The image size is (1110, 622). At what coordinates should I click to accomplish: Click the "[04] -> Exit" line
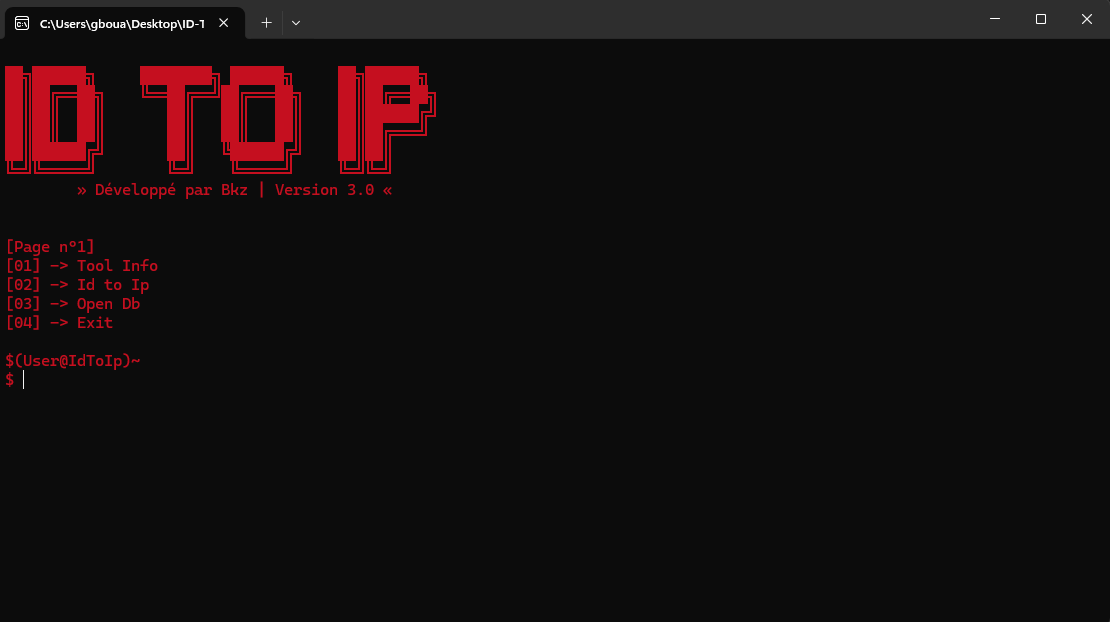coord(59,323)
